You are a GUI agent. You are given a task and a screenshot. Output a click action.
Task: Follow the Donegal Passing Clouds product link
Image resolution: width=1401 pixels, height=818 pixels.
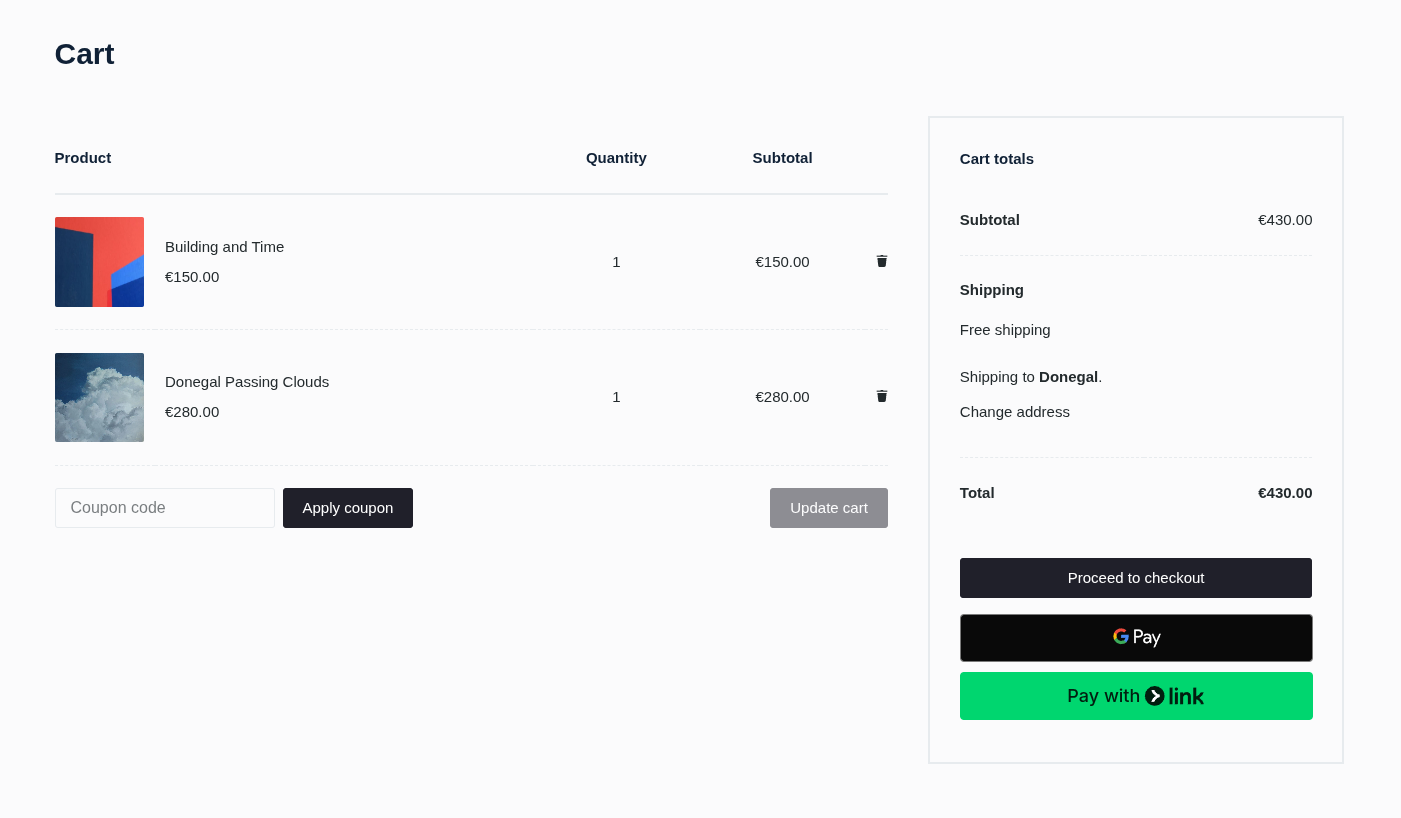coord(246,382)
